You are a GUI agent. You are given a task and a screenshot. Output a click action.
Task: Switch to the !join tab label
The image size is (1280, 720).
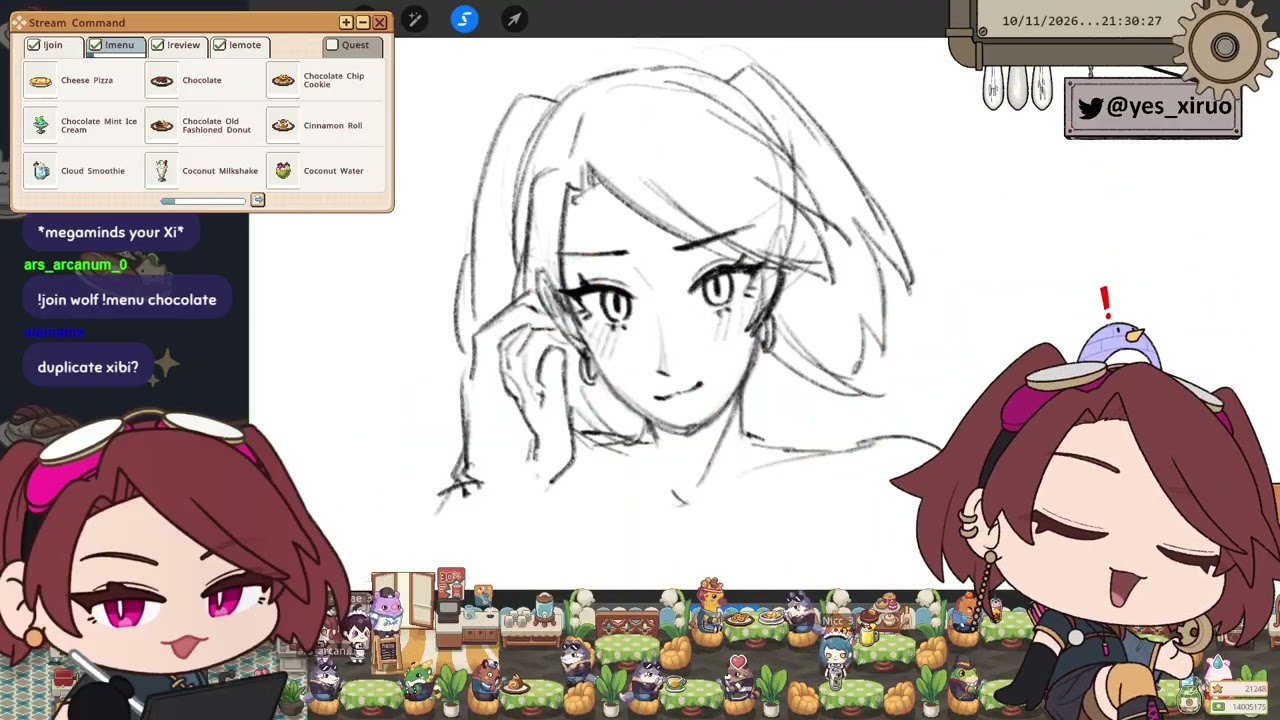[x=53, y=45]
